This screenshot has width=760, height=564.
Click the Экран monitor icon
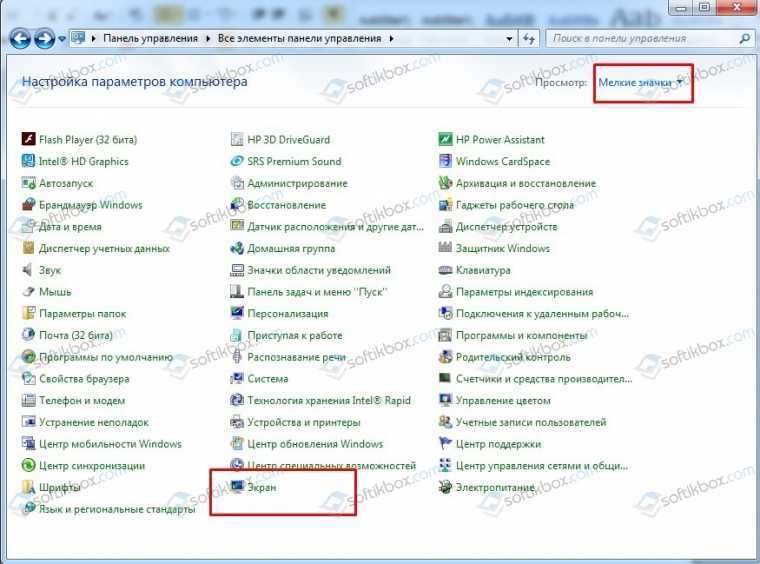tap(237, 486)
